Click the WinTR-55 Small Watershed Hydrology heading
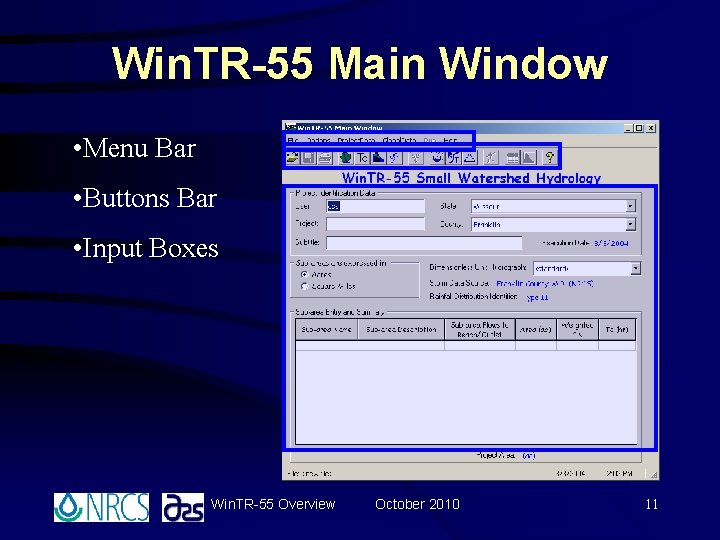 click(x=471, y=178)
